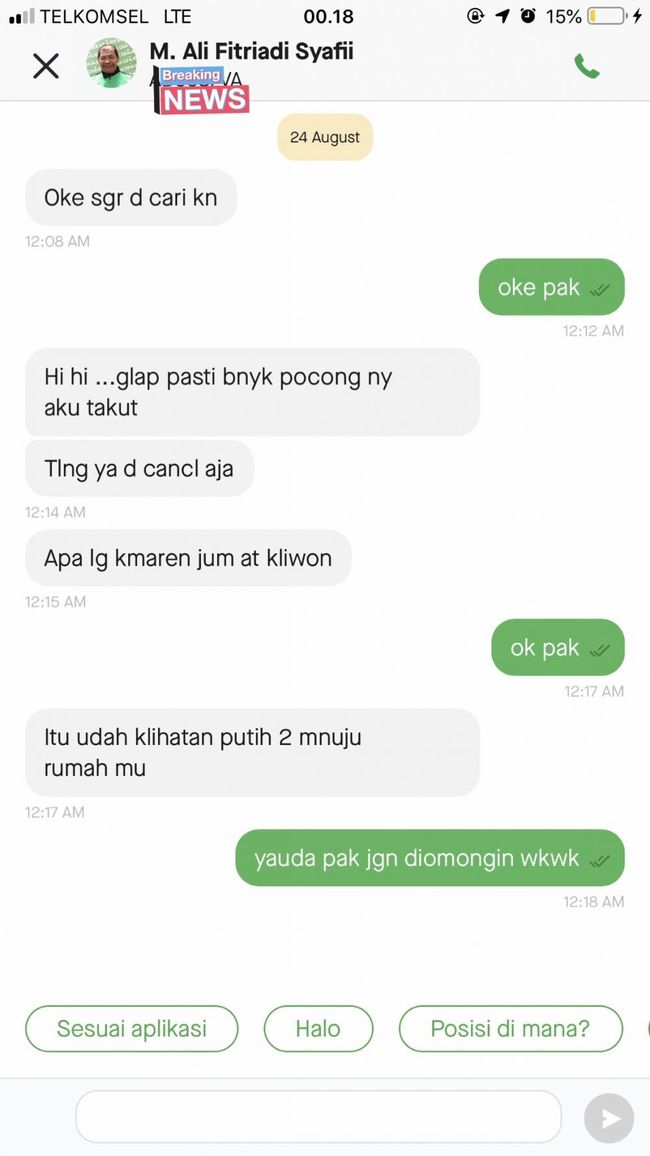650x1156 pixels.
Task: Tap the battery indicator in status bar
Action: [x=607, y=15]
